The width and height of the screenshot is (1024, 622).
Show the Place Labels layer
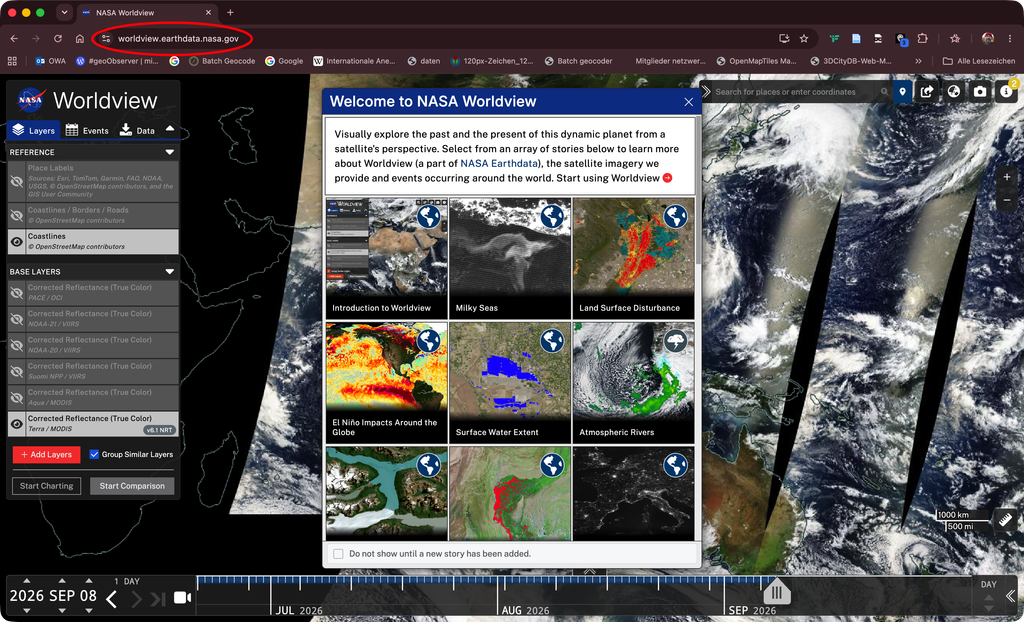(x=17, y=181)
